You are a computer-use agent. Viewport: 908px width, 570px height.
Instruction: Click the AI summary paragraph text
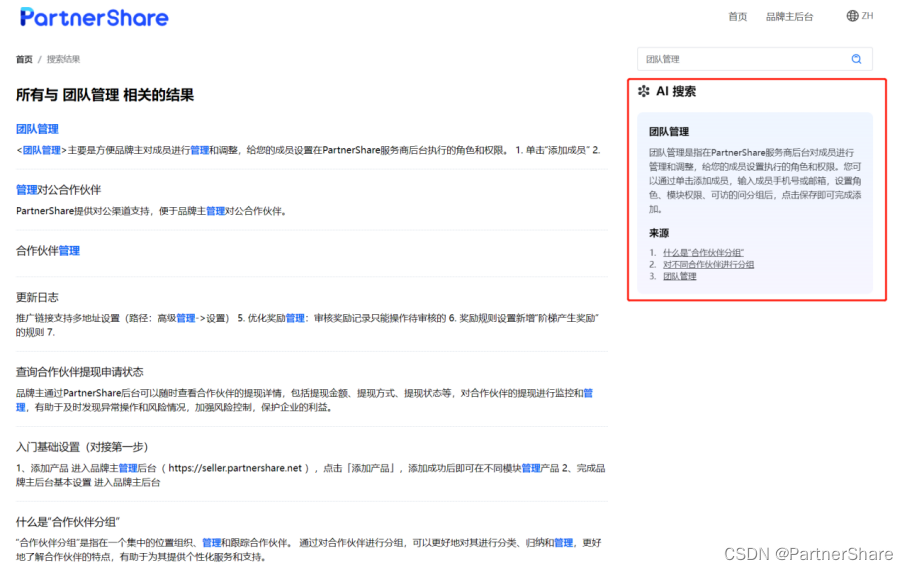click(x=755, y=181)
